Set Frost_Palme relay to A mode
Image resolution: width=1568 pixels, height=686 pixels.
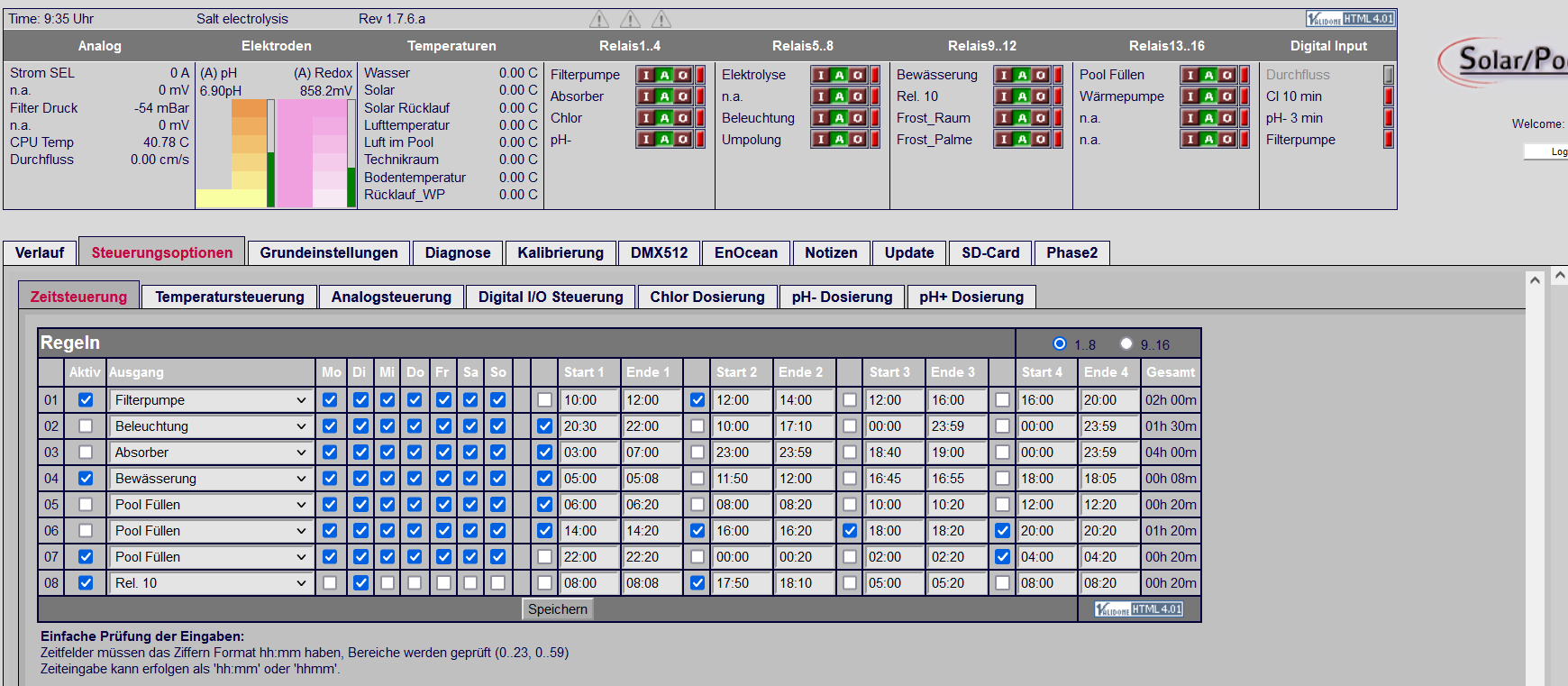tap(1022, 140)
